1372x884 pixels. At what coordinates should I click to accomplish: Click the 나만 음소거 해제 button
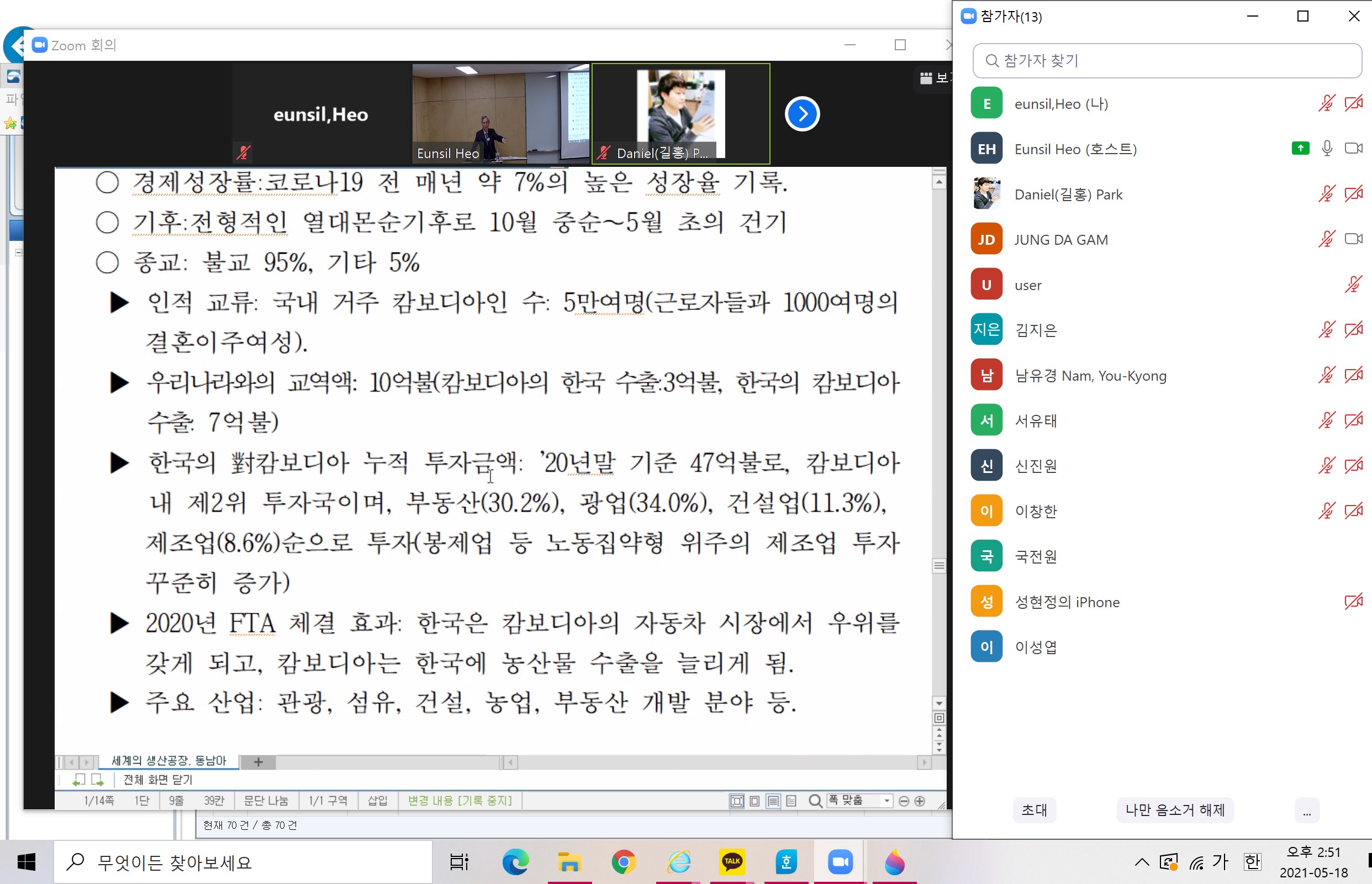[1175, 810]
